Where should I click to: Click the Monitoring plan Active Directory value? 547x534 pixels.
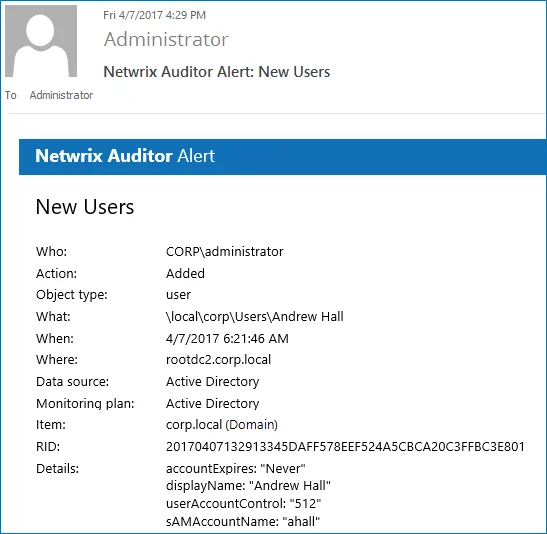212,404
